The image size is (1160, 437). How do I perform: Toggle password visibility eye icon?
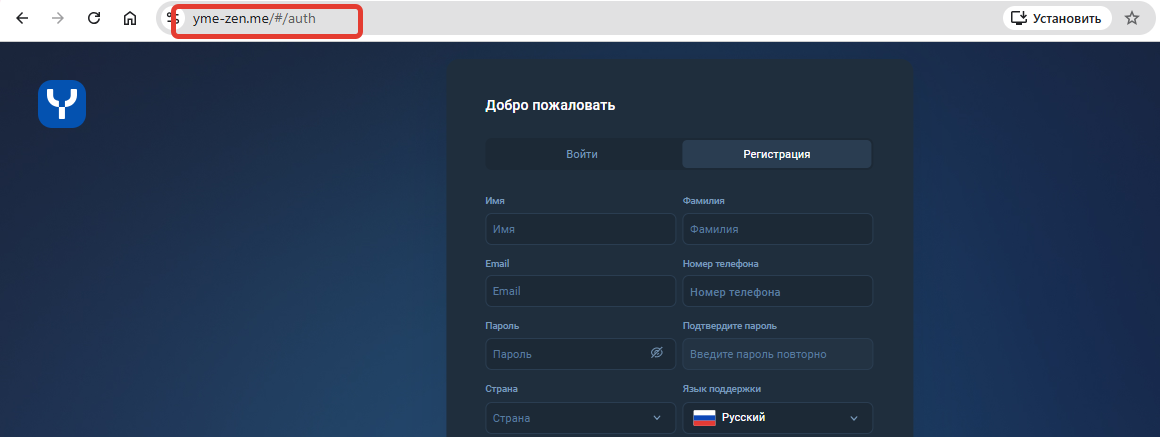click(x=656, y=353)
